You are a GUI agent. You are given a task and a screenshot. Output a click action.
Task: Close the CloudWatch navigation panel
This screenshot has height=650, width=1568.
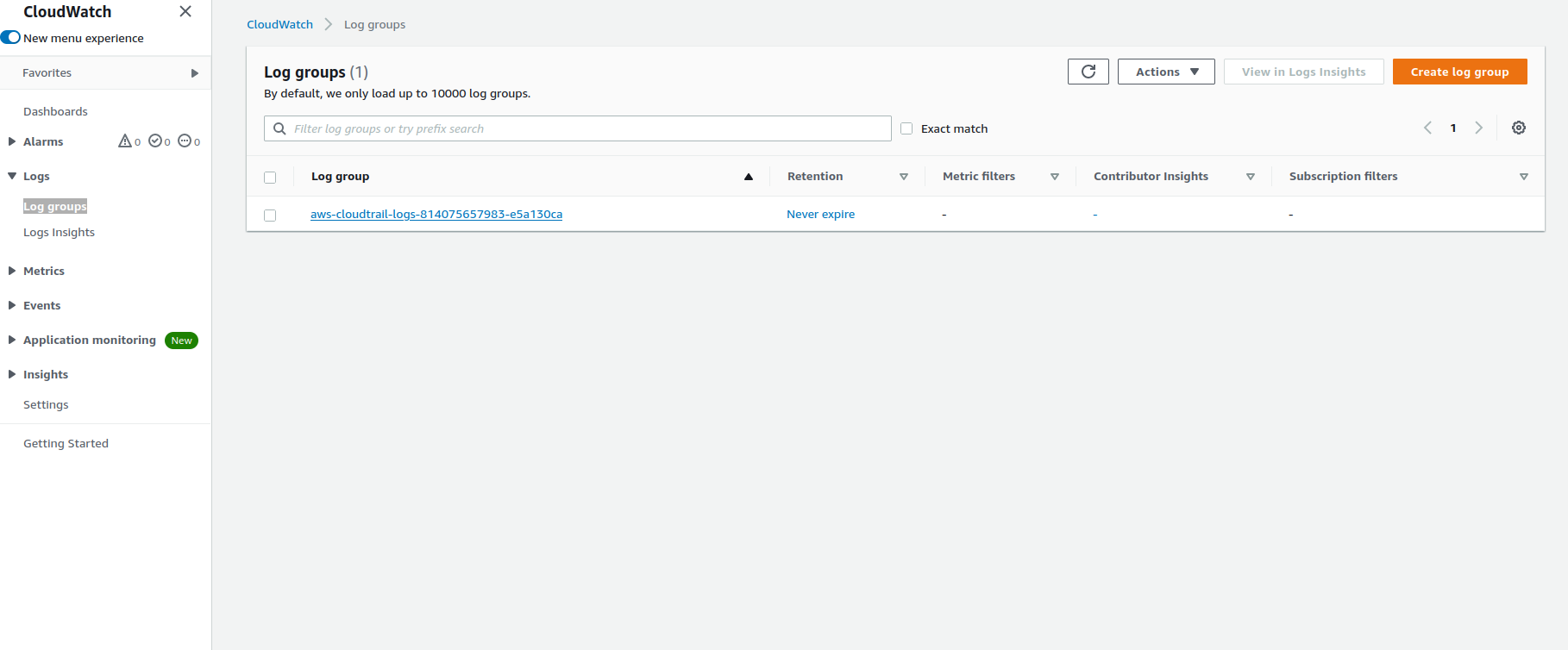tap(185, 11)
